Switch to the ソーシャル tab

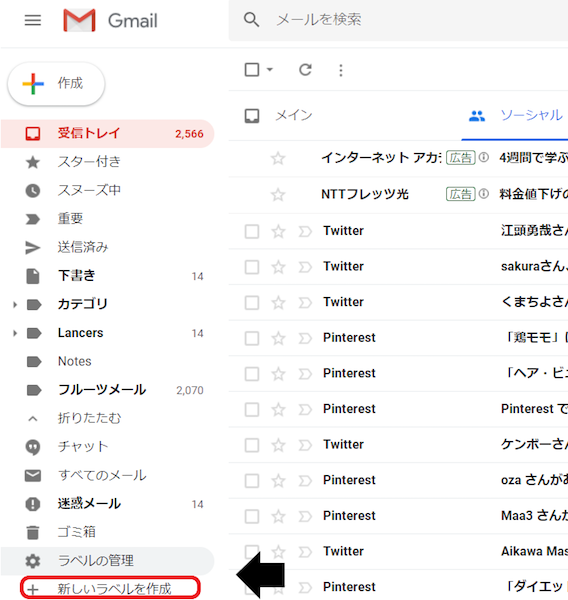[x=516, y=116]
